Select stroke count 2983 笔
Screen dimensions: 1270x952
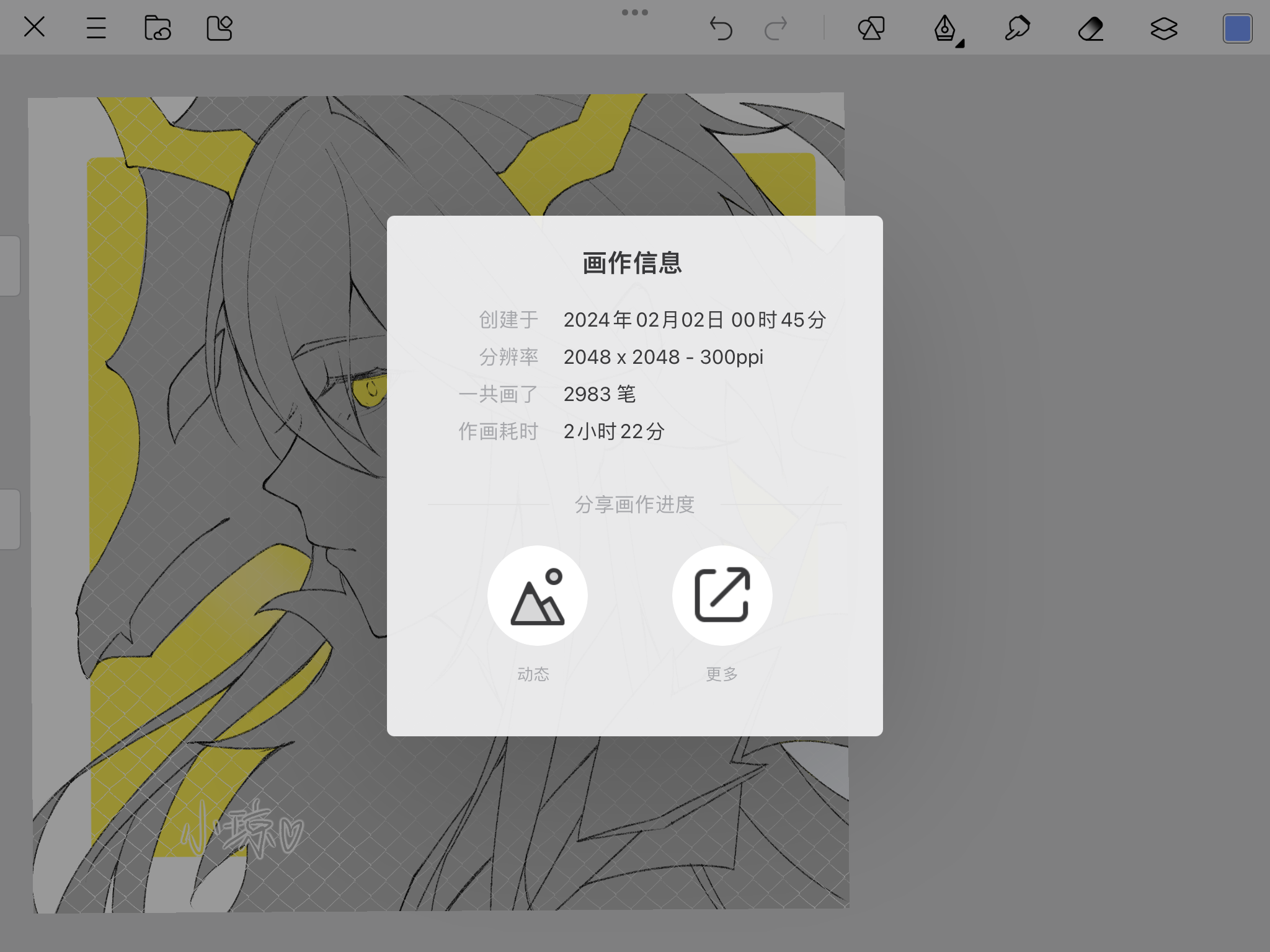click(x=600, y=394)
